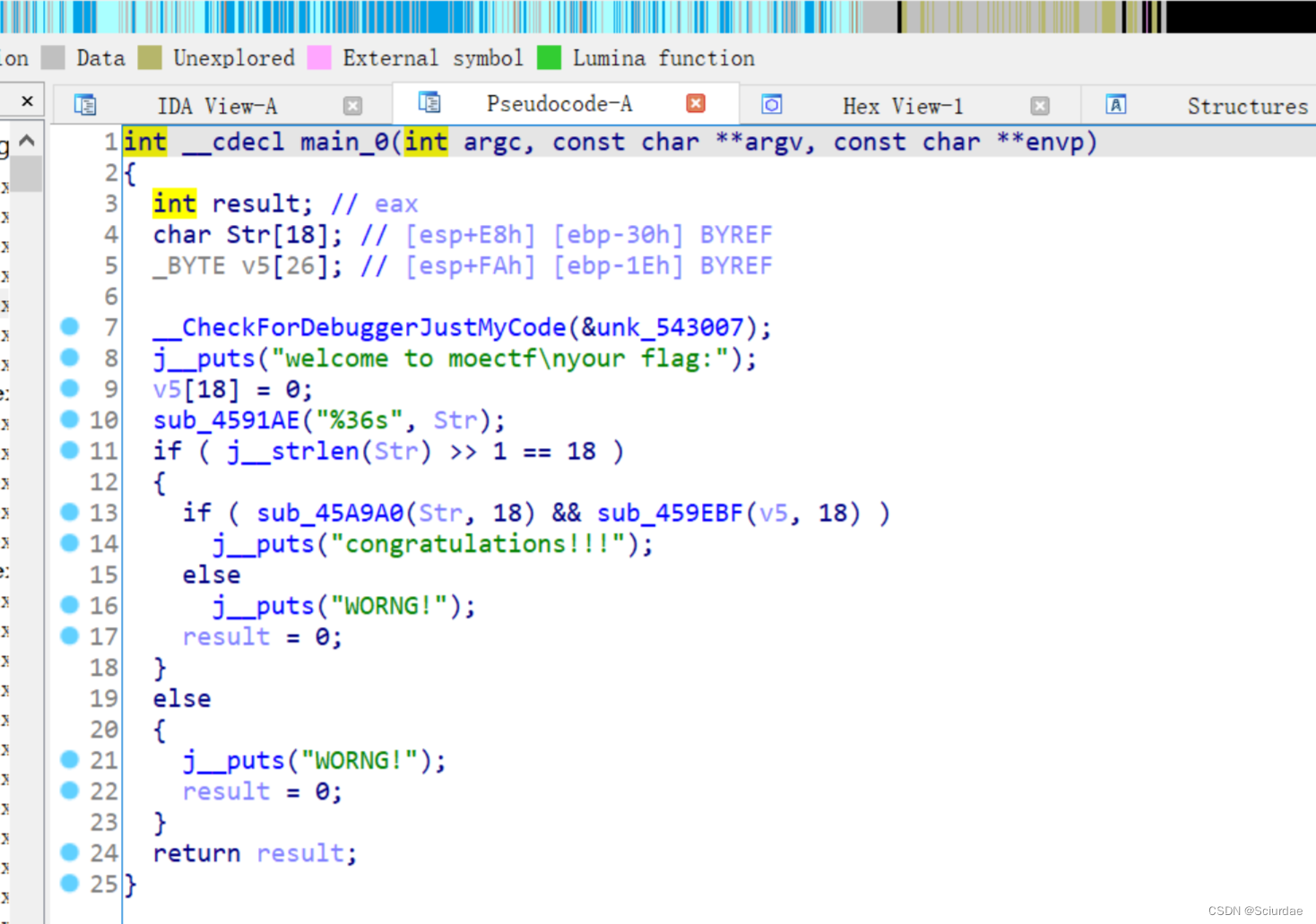
Task: Open the Structures tab
Action: pos(1246,105)
